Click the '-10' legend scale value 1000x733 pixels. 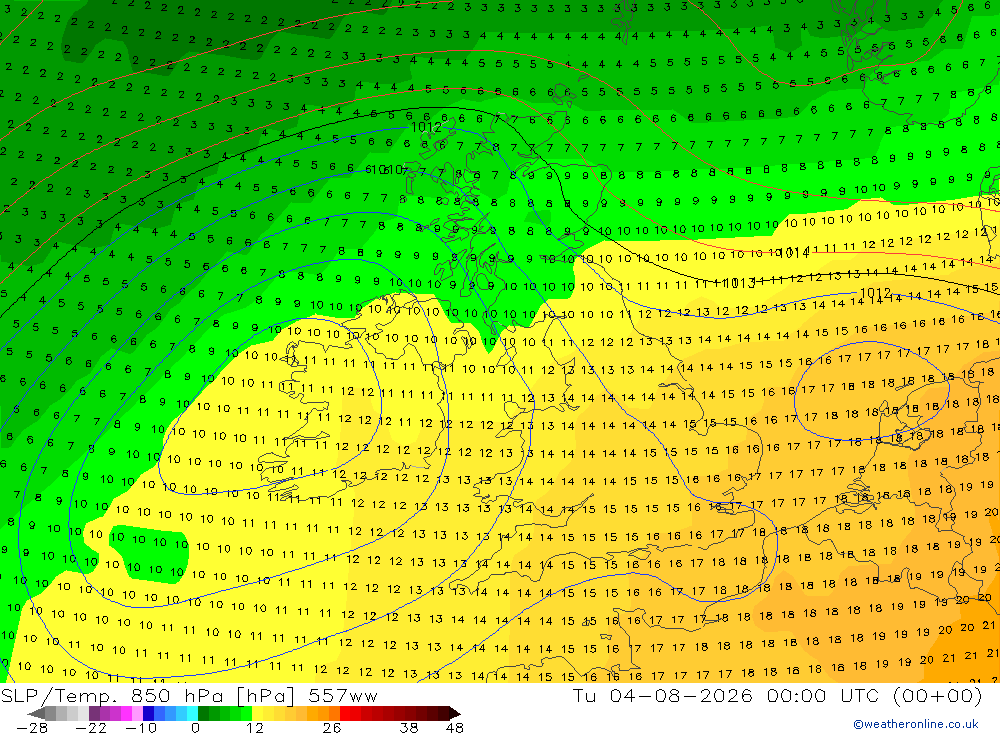[x=141, y=727]
